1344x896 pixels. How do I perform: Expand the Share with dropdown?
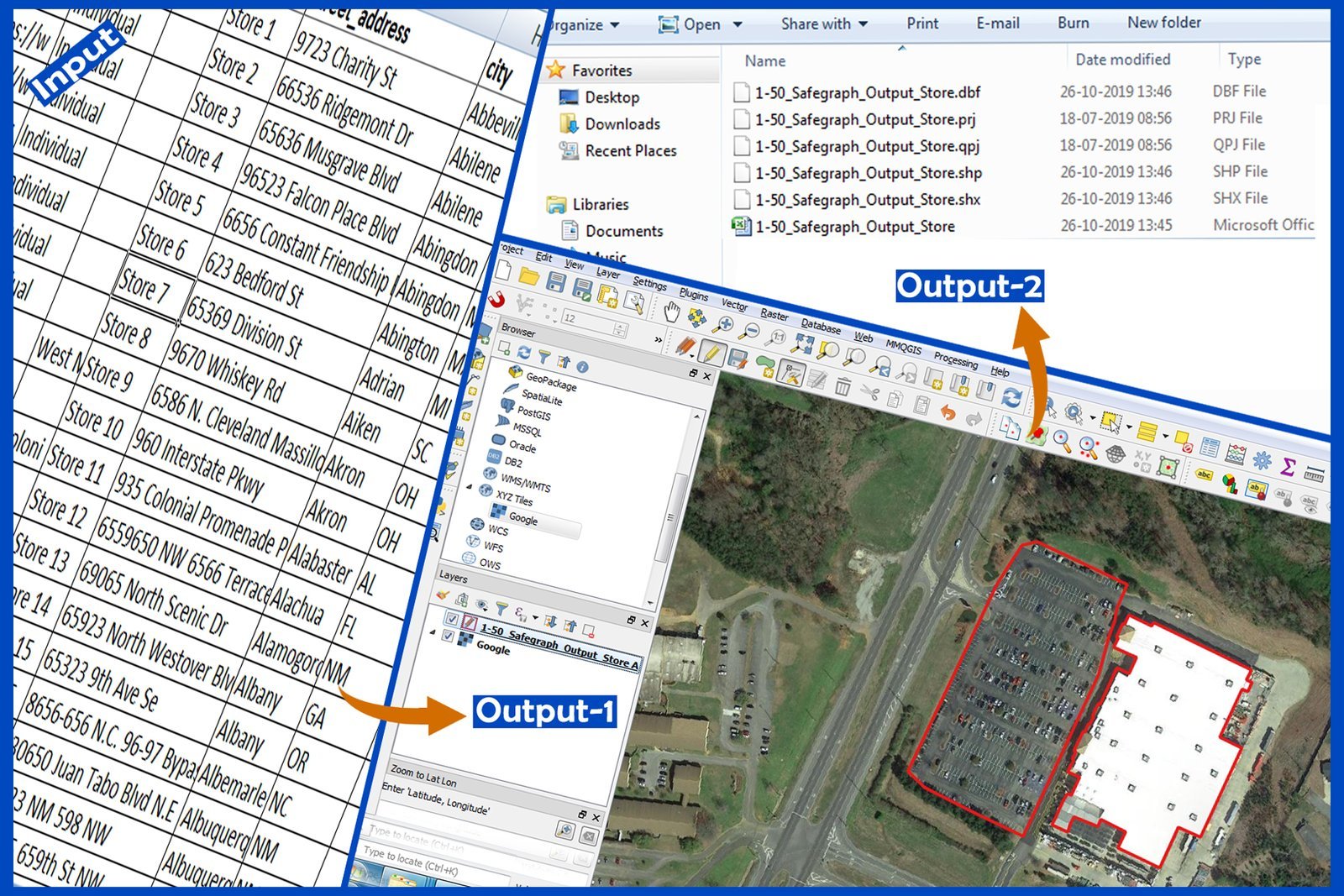coord(824,24)
